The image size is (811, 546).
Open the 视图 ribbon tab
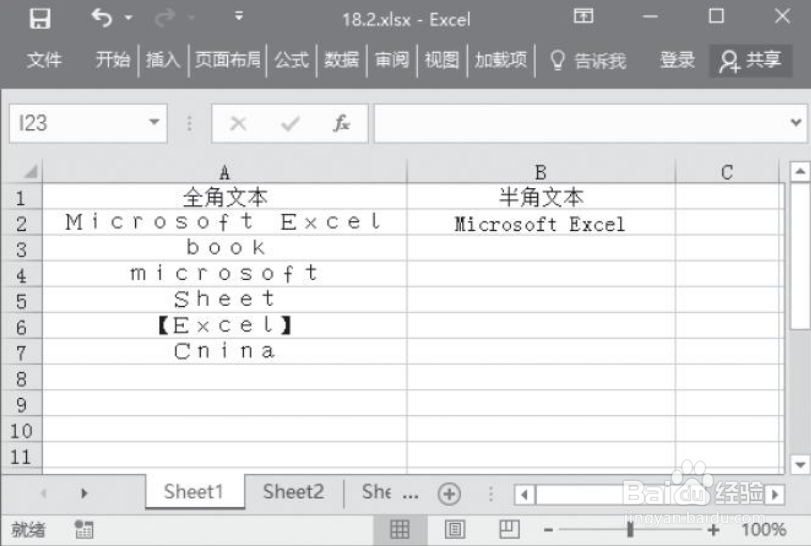(x=442, y=60)
